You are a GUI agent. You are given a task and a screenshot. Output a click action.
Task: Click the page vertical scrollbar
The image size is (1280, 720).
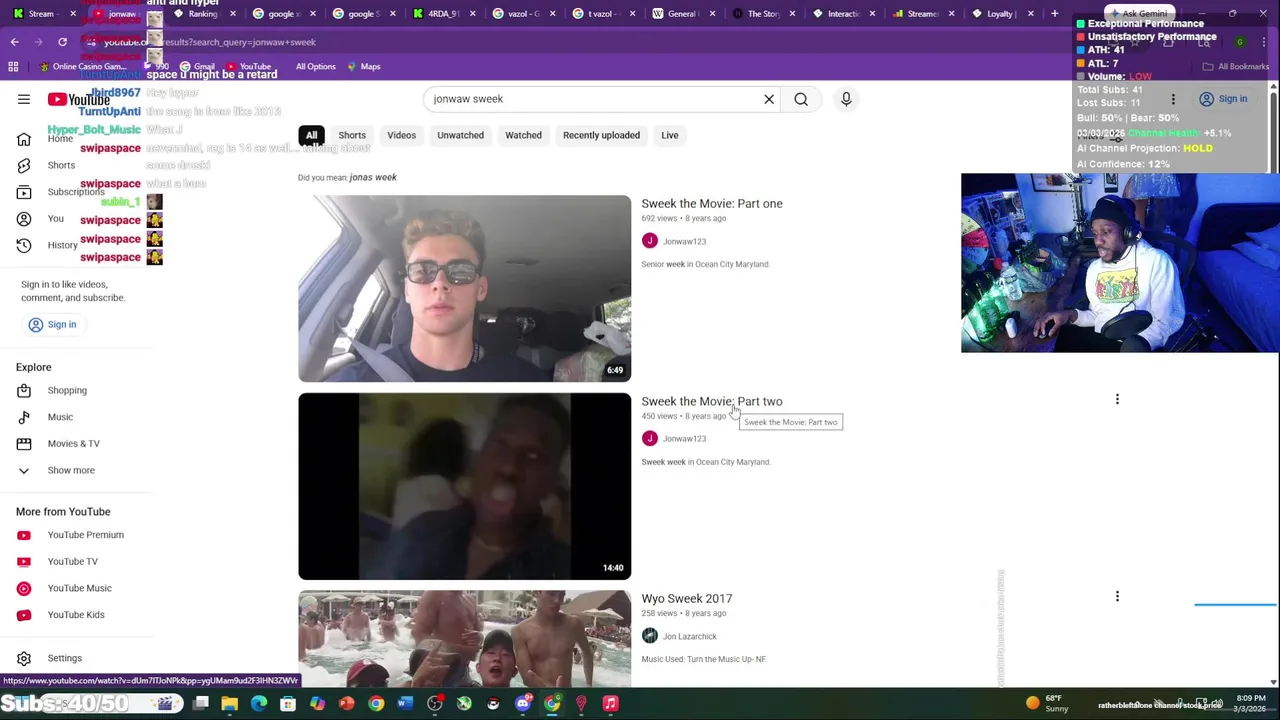point(1273,384)
